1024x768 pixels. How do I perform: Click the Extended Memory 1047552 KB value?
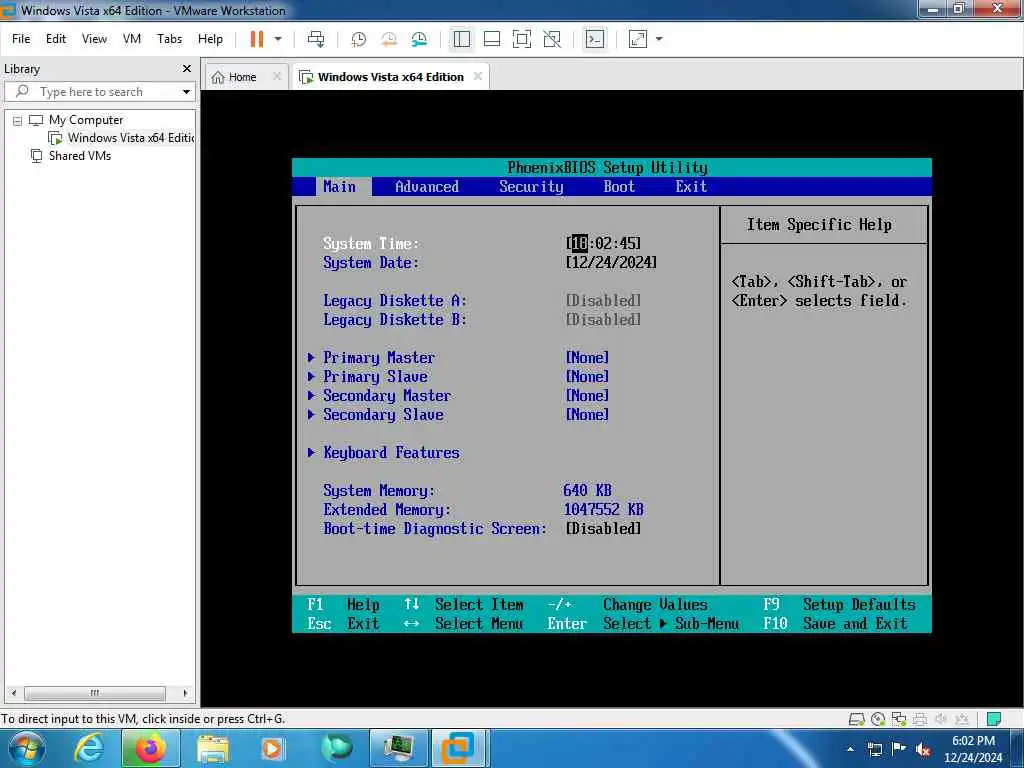(x=603, y=509)
